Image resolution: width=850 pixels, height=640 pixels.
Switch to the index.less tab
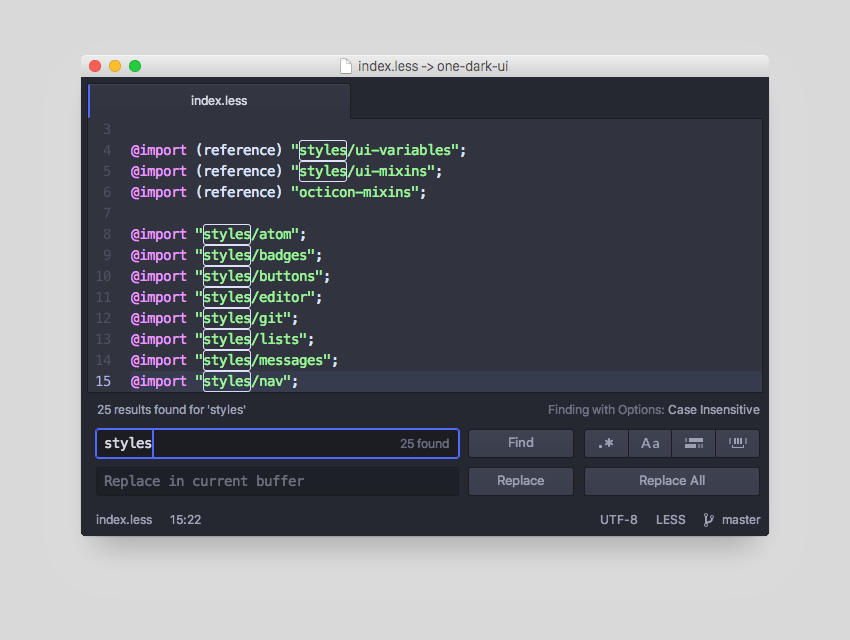(219, 101)
